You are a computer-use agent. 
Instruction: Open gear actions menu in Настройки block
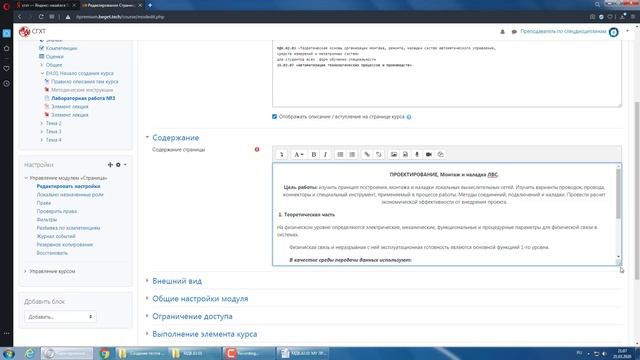[x=121, y=164]
